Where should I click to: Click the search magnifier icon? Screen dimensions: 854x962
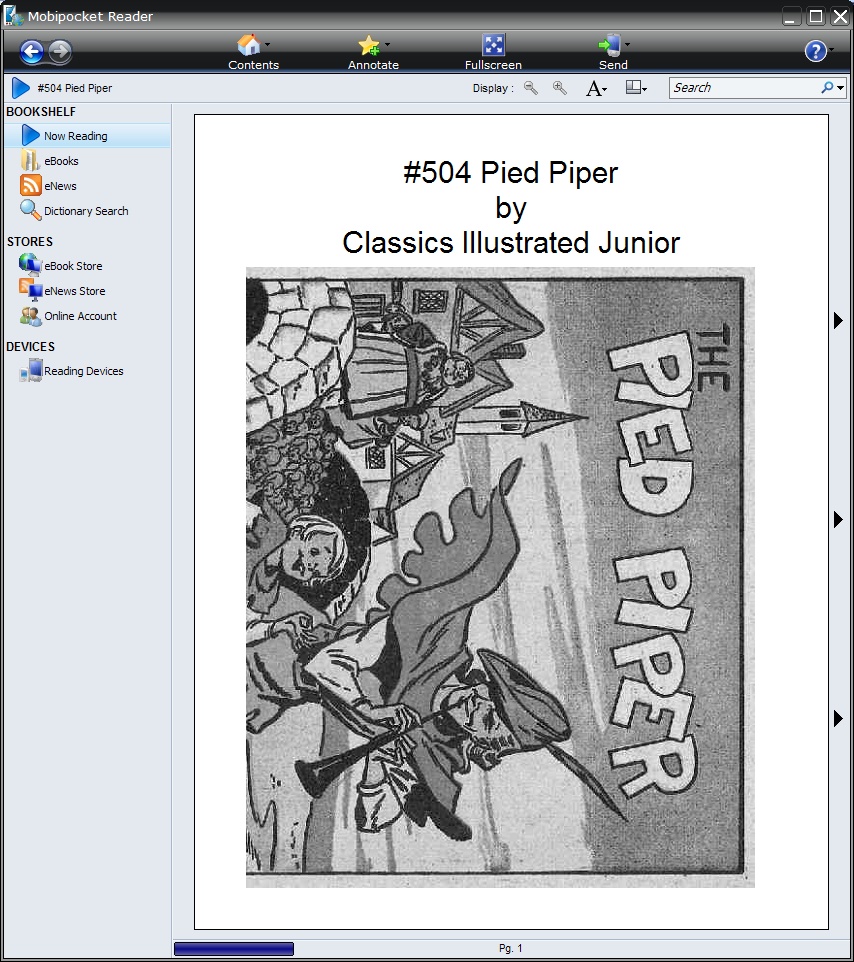click(827, 88)
